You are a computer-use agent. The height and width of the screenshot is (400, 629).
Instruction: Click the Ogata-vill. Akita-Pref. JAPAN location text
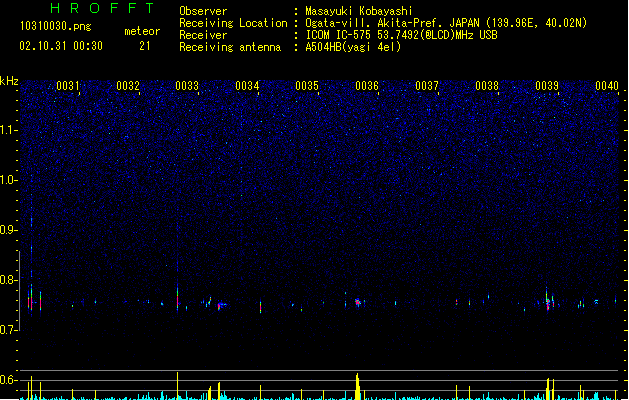tap(446, 23)
